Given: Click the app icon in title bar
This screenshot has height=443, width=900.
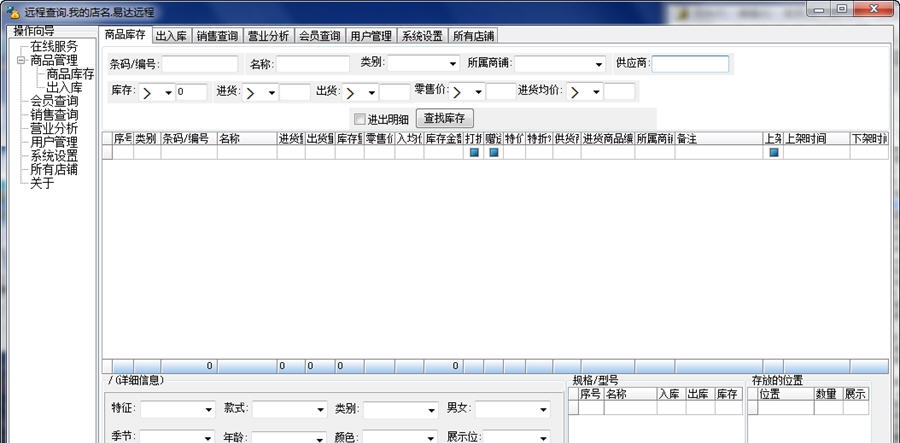Looking at the screenshot, I should pos(13,11).
